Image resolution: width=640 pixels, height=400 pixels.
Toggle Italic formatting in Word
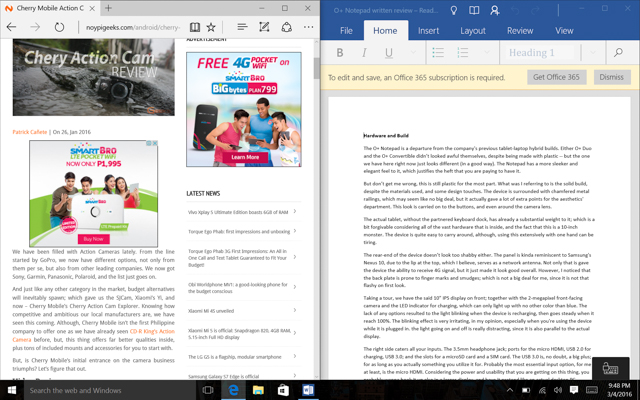(x=365, y=53)
